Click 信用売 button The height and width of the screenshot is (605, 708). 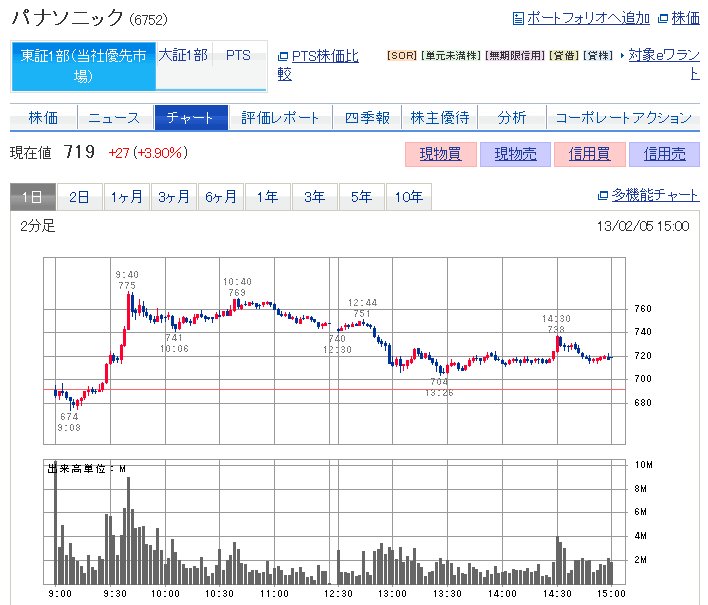coord(664,154)
